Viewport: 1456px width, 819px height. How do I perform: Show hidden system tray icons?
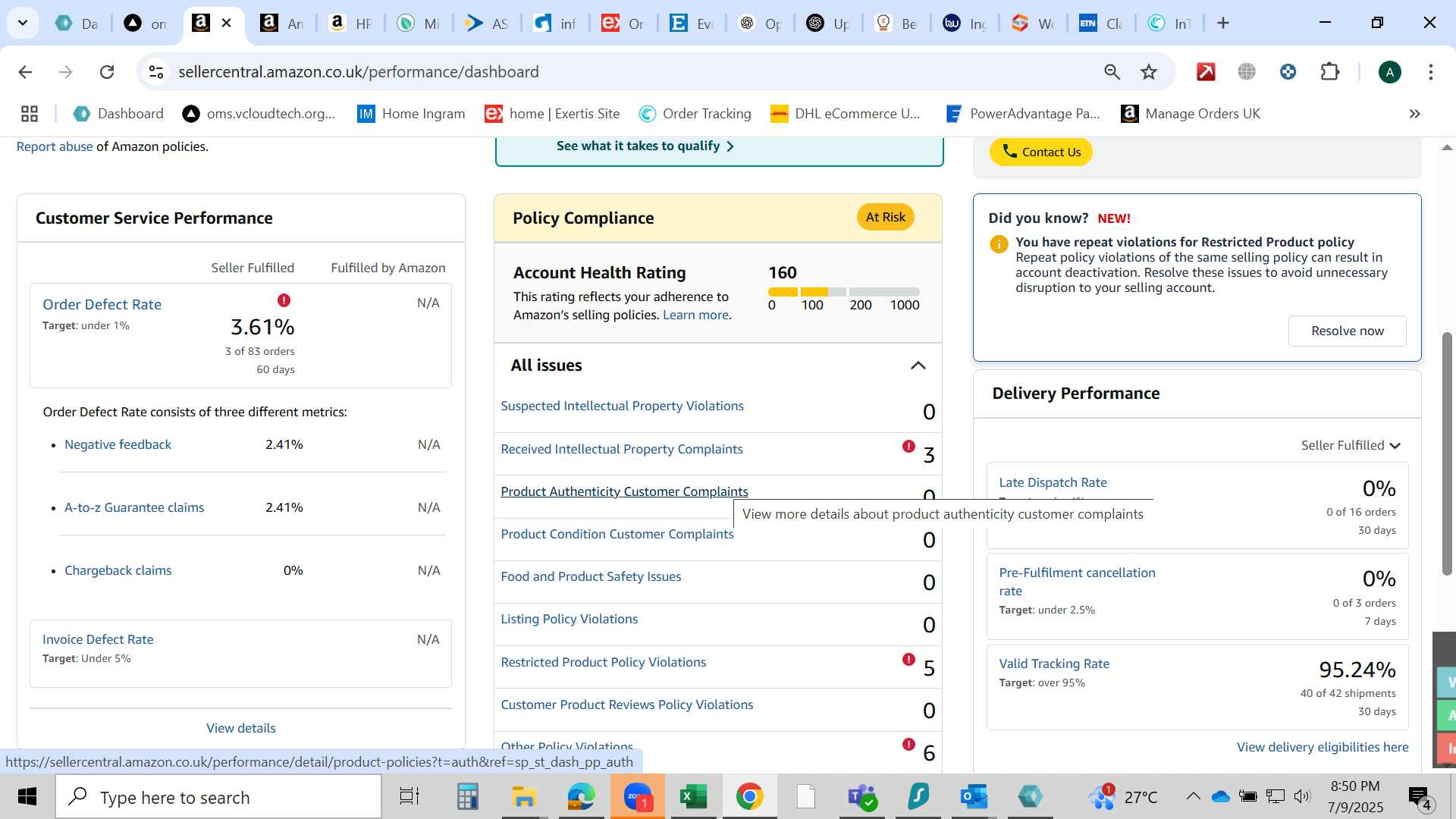(x=1193, y=796)
